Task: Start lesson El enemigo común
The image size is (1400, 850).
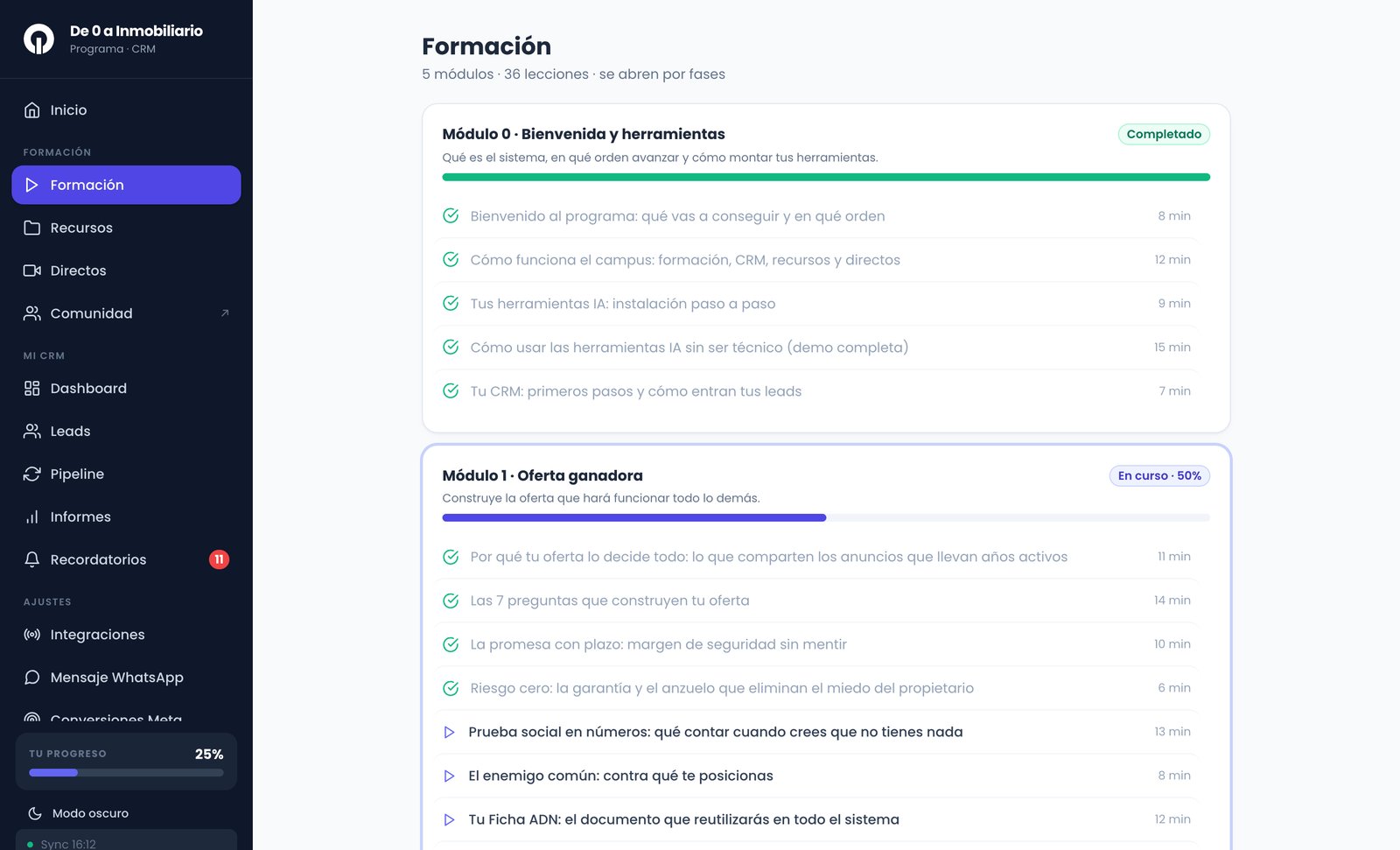Action: tap(816, 776)
